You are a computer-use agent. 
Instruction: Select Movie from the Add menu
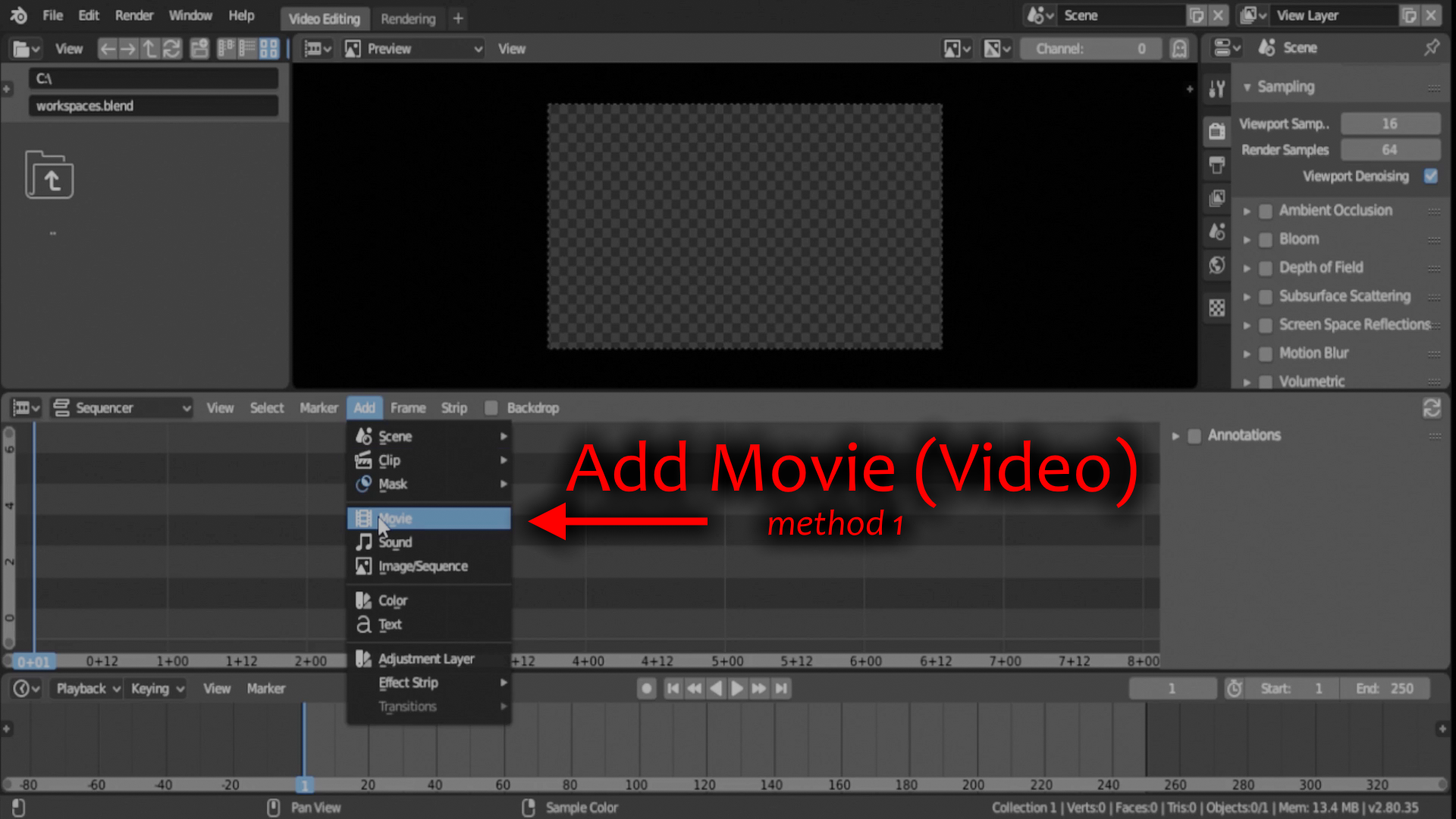click(429, 519)
